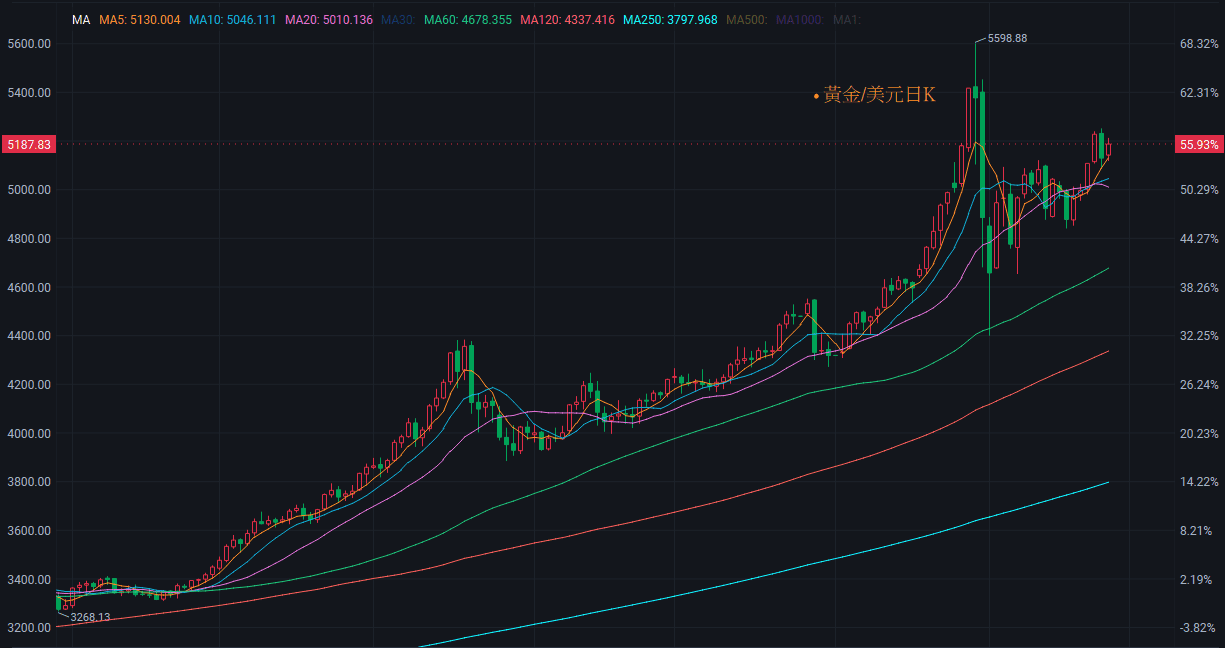Click the red 55.93% percentage tag
The image size is (1225, 648).
(x=1199, y=145)
